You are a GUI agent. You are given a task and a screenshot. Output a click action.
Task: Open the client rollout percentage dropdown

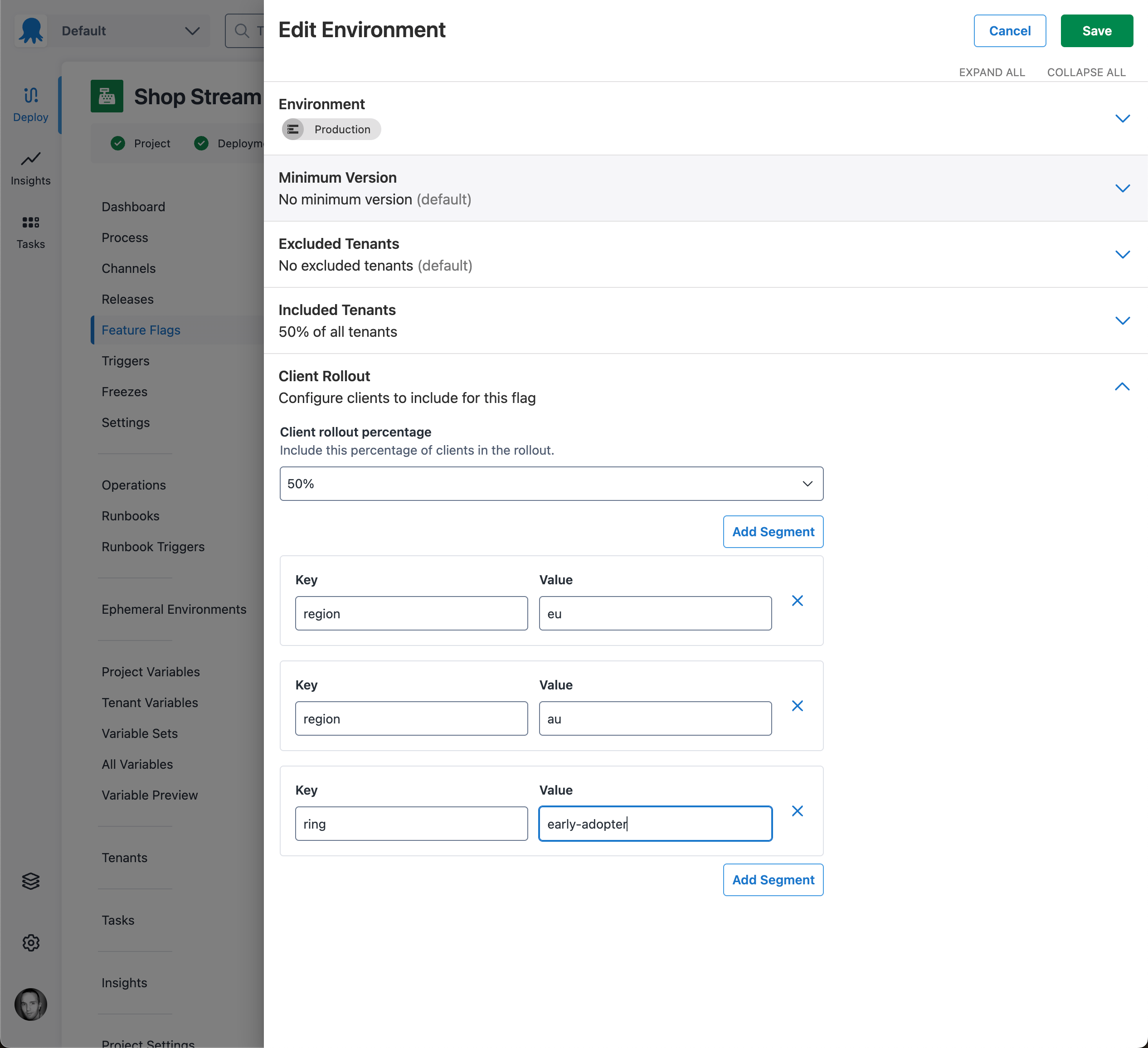[551, 484]
